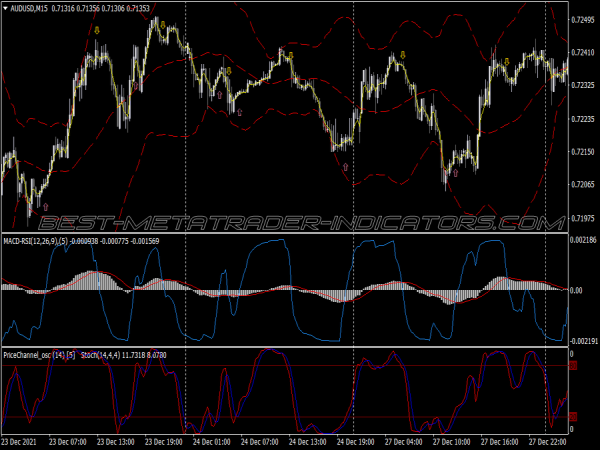Click the 27 Dec 22:00 time label
600x450 pixels.
click(548, 442)
